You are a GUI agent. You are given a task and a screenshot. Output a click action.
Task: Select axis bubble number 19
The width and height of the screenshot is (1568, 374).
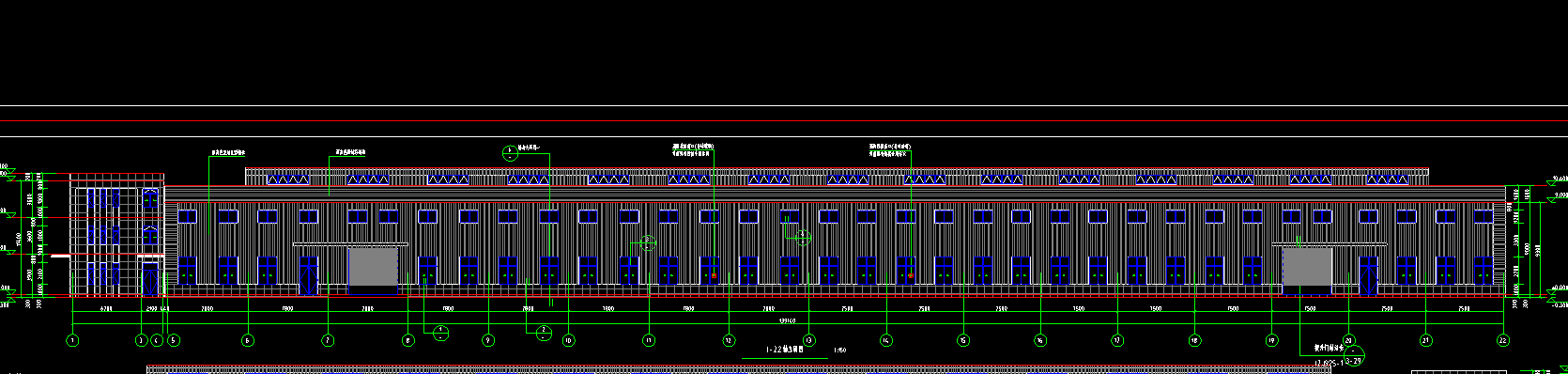point(1271,340)
